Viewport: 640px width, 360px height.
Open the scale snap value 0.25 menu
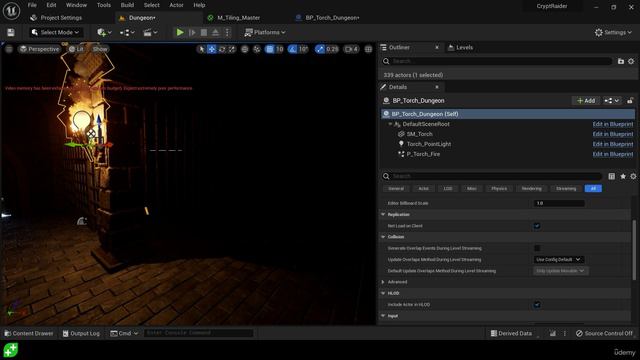[332, 49]
